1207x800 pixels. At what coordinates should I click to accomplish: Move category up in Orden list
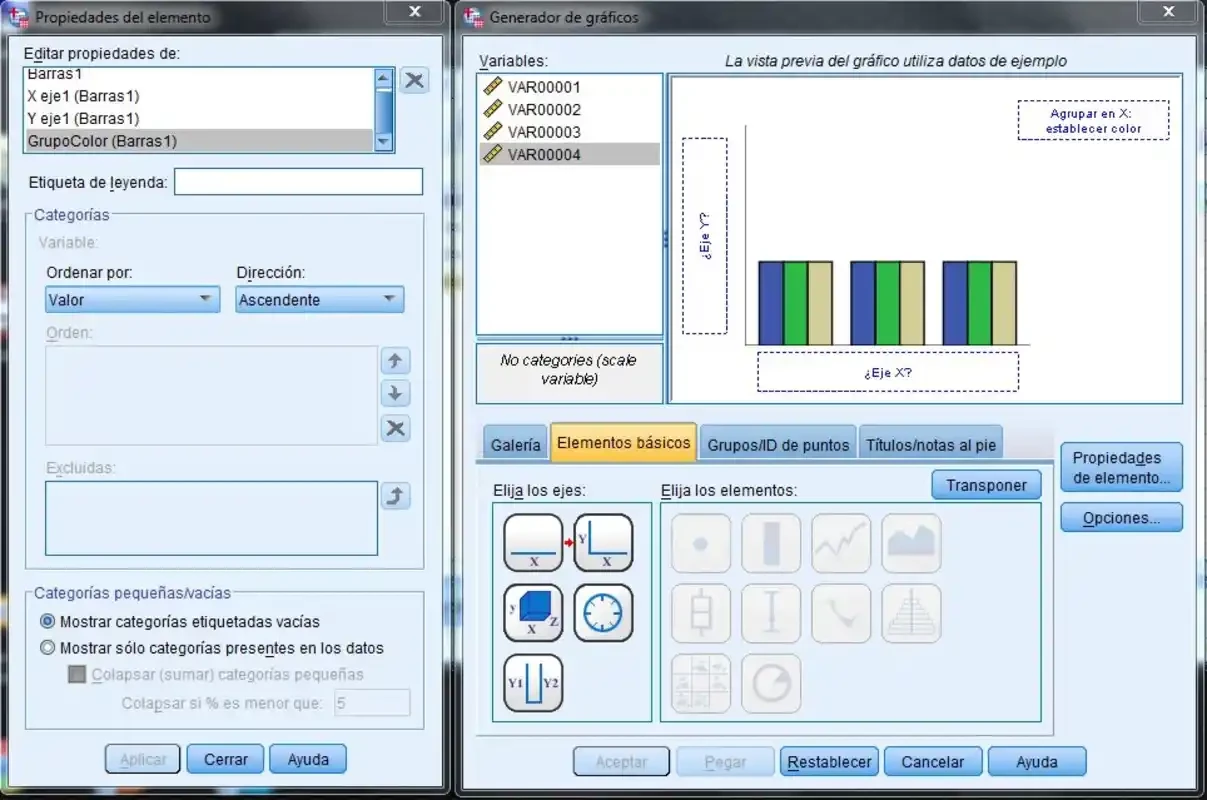tap(396, 361)
